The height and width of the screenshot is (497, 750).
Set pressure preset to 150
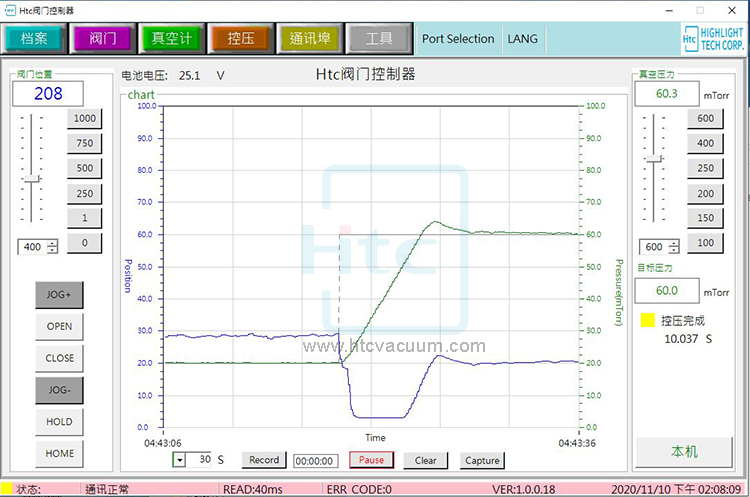(x=706, y=218)
